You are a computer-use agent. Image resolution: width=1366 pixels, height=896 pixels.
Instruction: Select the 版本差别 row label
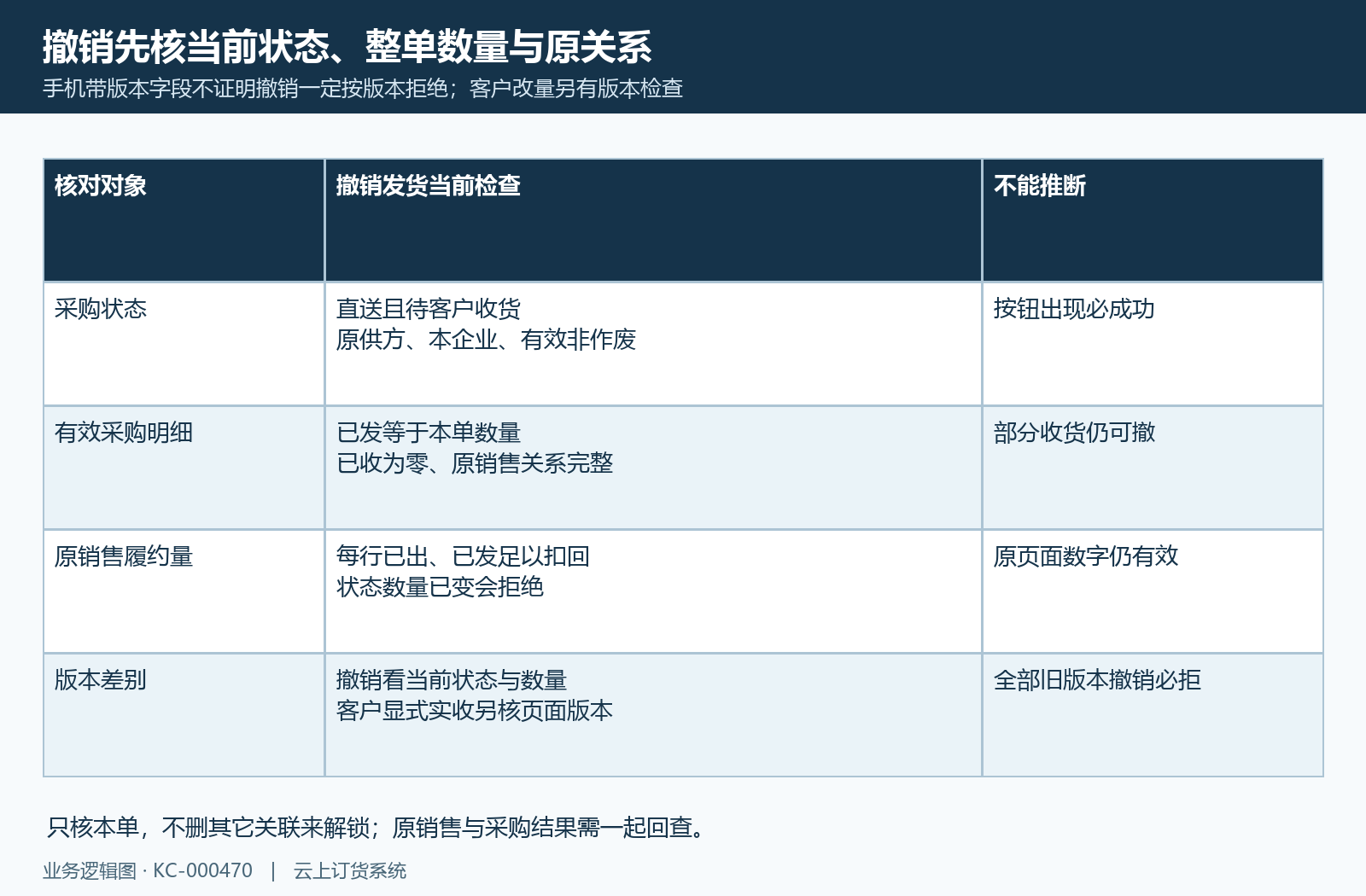101,680
